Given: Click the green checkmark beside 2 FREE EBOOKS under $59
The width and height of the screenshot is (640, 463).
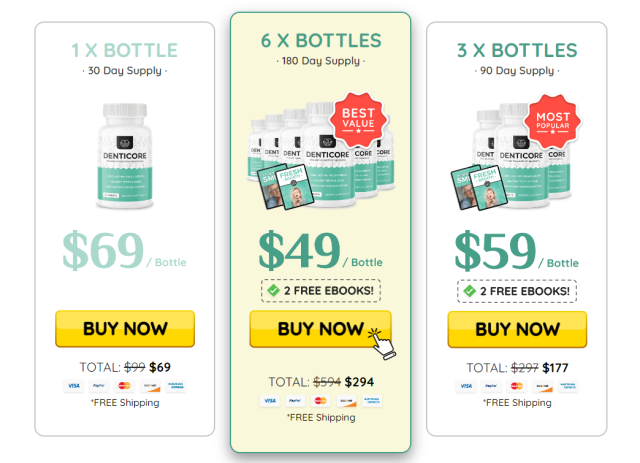Looking at the screenshot, I should click(469, 291).
